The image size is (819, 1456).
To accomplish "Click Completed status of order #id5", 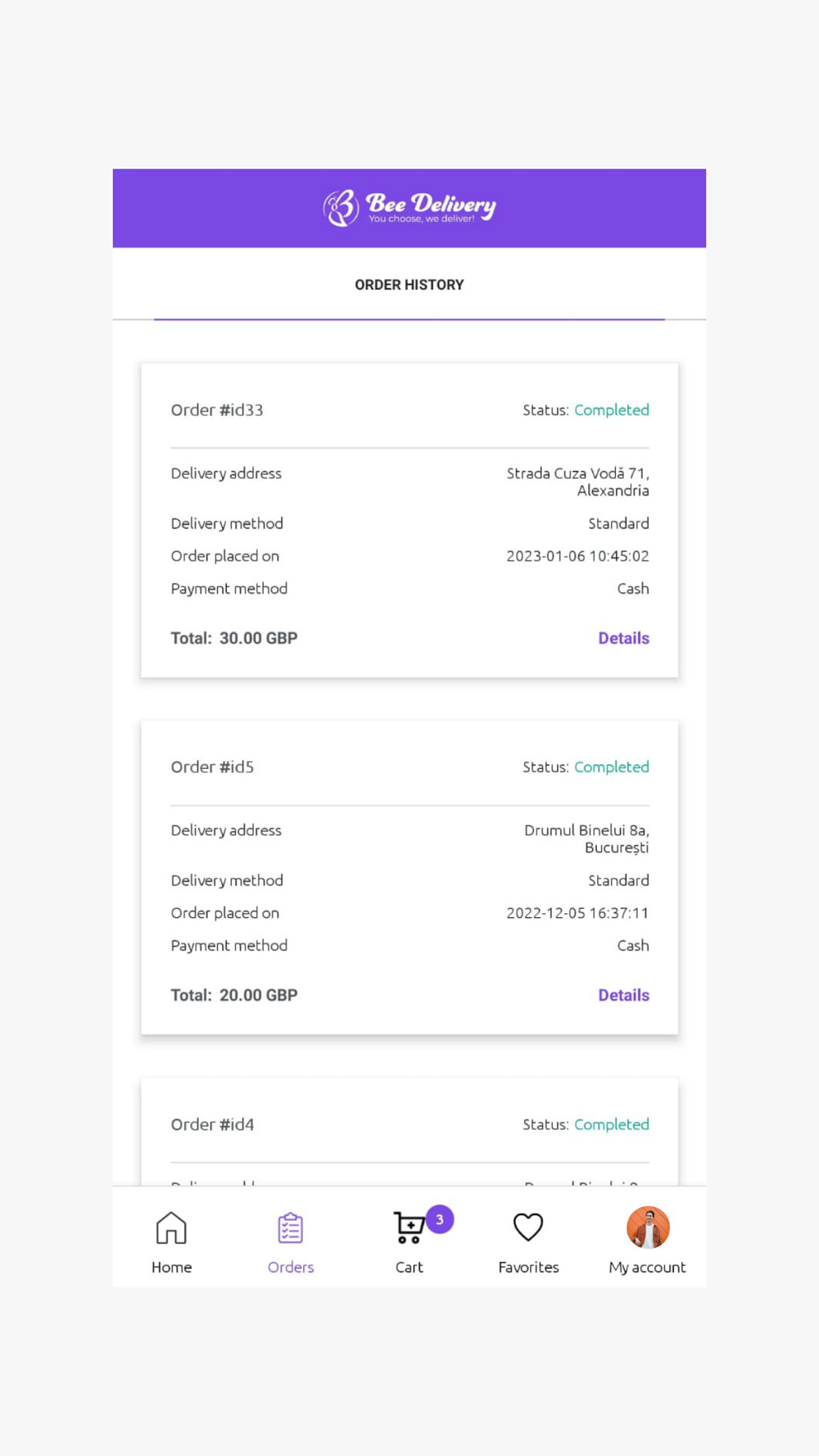I will (611, 767).
